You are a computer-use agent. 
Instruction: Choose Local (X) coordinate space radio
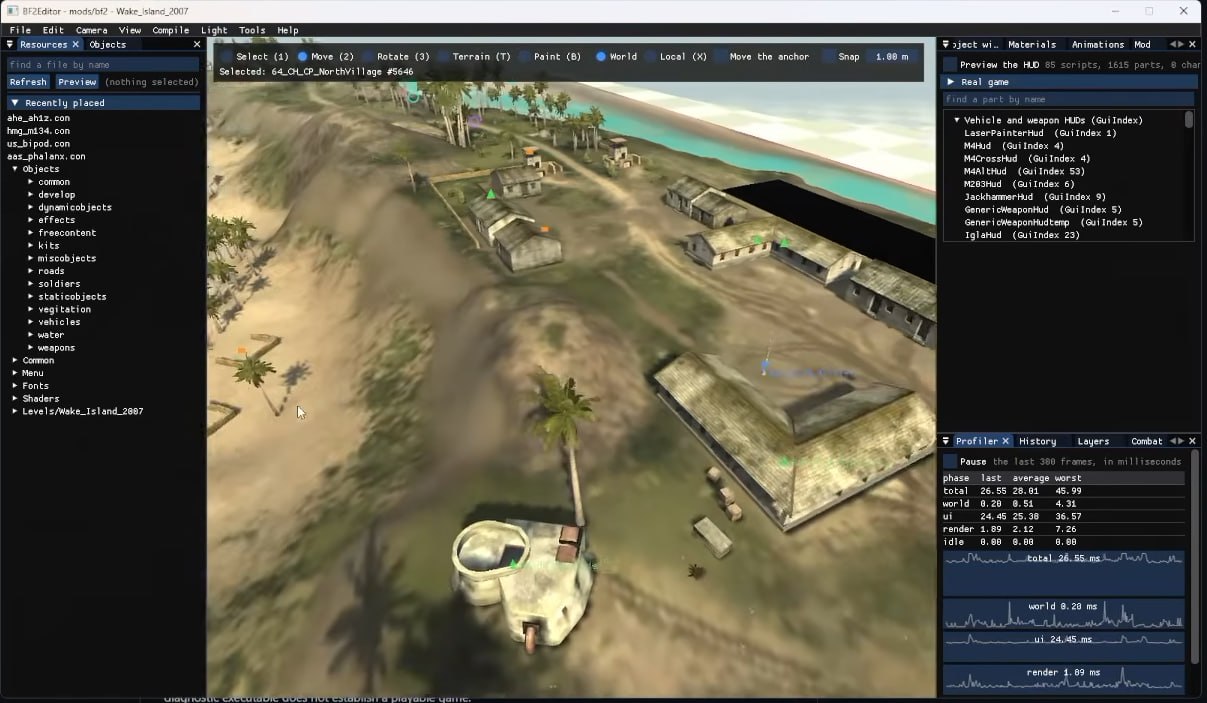coord(651,57)
